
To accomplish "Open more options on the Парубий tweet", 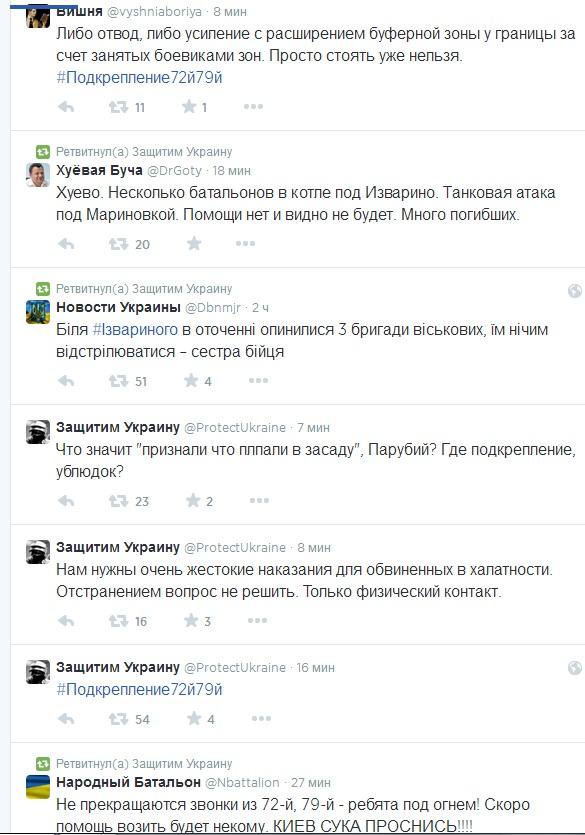I will [x=259, y=501].
